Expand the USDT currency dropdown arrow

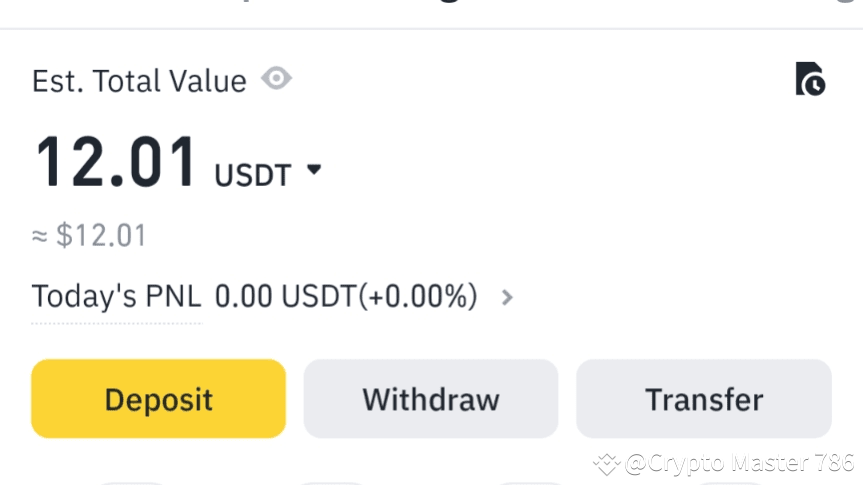coord(313,171)
